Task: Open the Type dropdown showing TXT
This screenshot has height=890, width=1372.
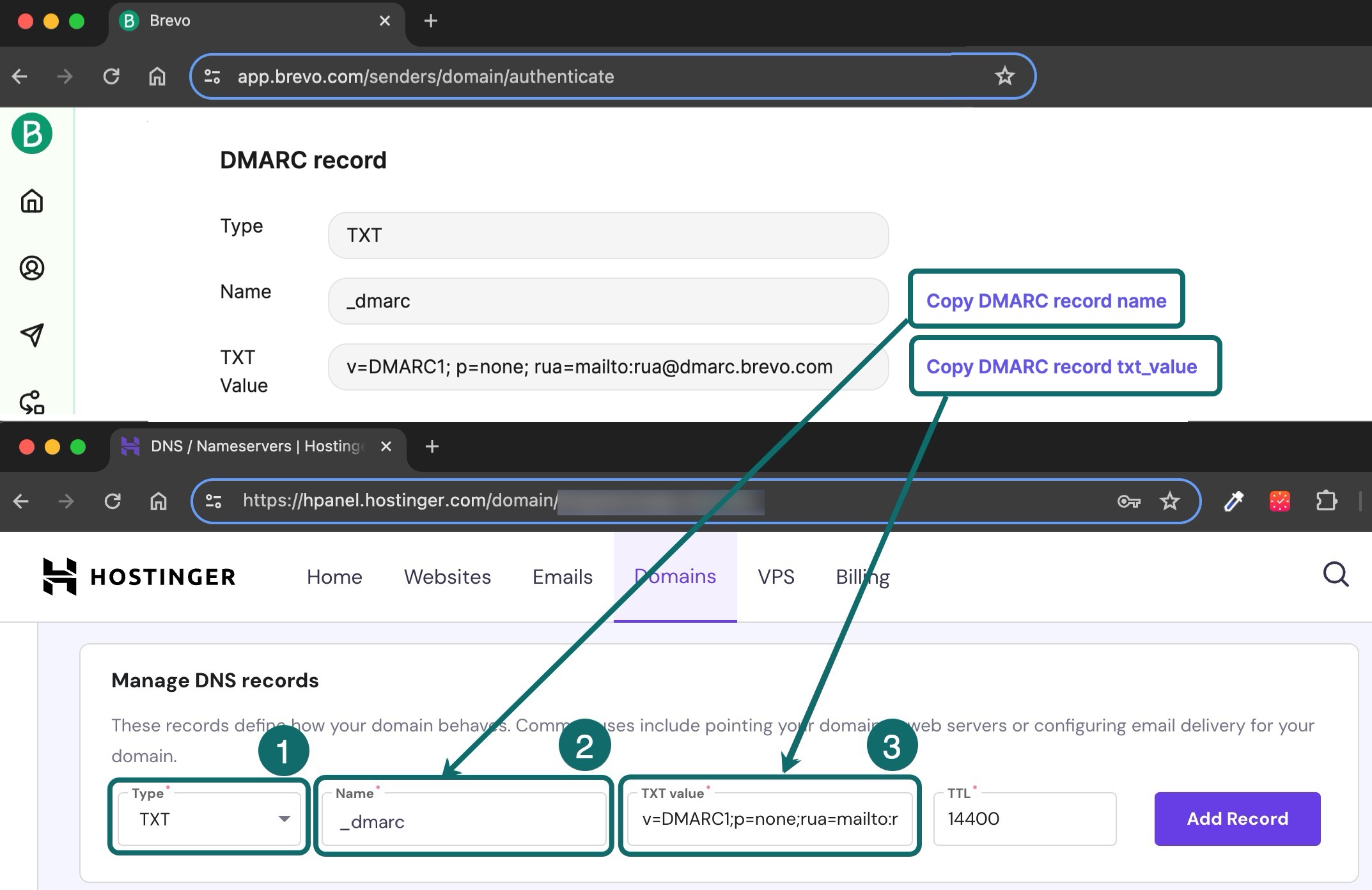Action: pos(210,819)
